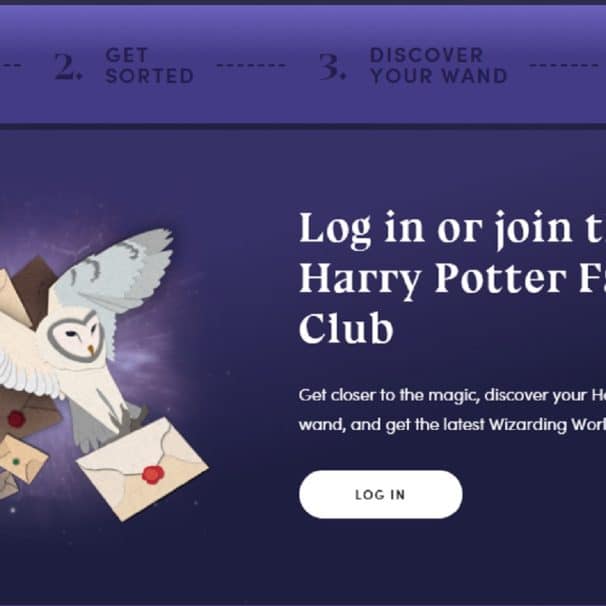The width and height of the screenshot is (606, 606).
Task: Click the grey envelope in the bottom-left corner
Action: [8, 486]
